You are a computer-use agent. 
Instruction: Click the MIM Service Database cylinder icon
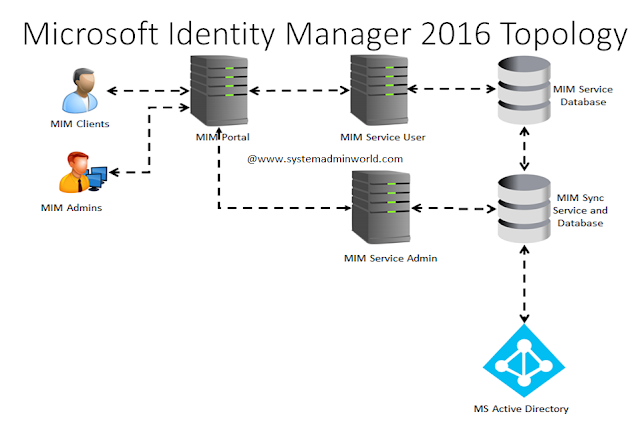point(524,90)
